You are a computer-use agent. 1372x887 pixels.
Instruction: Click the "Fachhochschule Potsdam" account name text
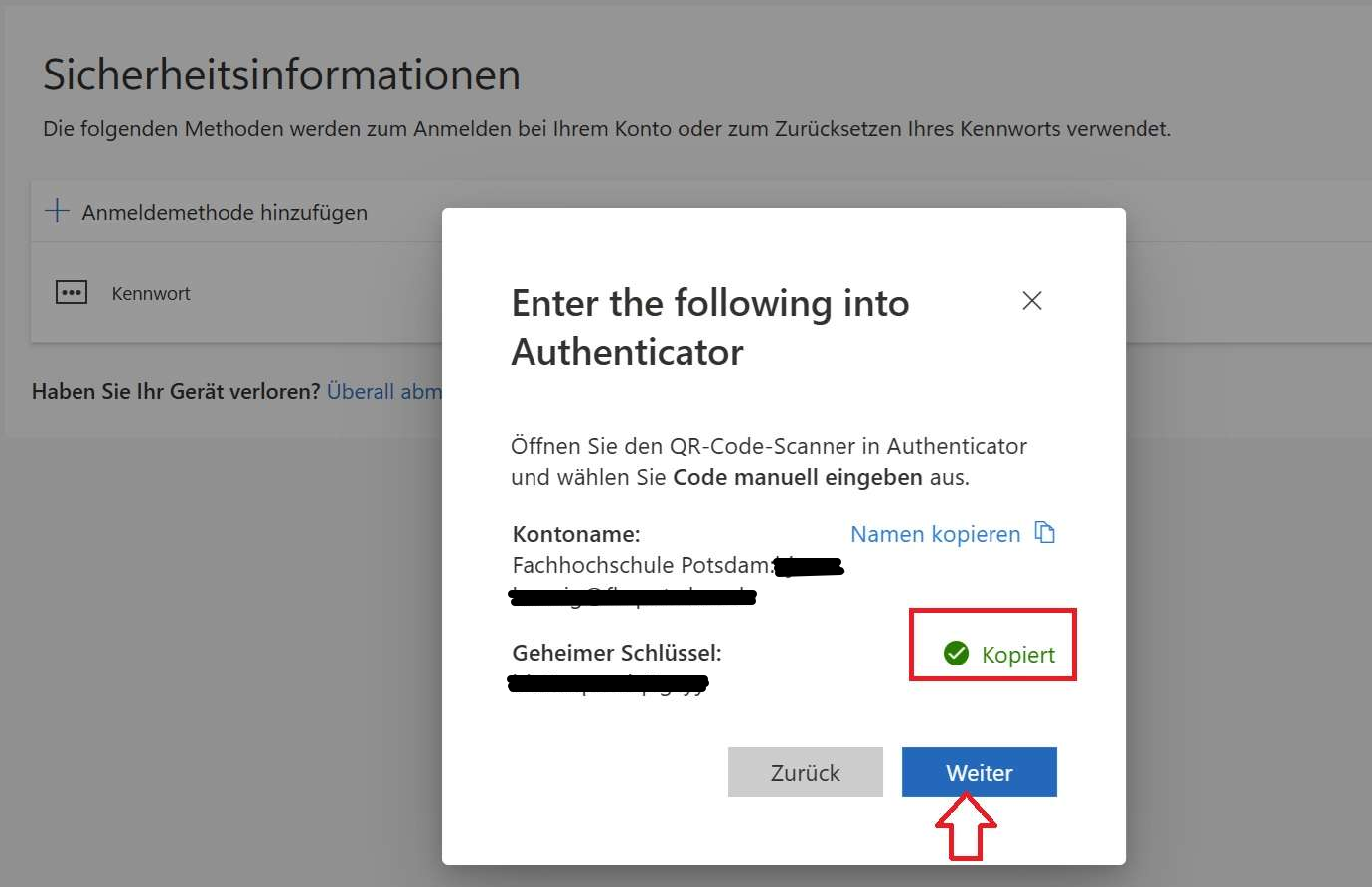(x=641, y=565)
